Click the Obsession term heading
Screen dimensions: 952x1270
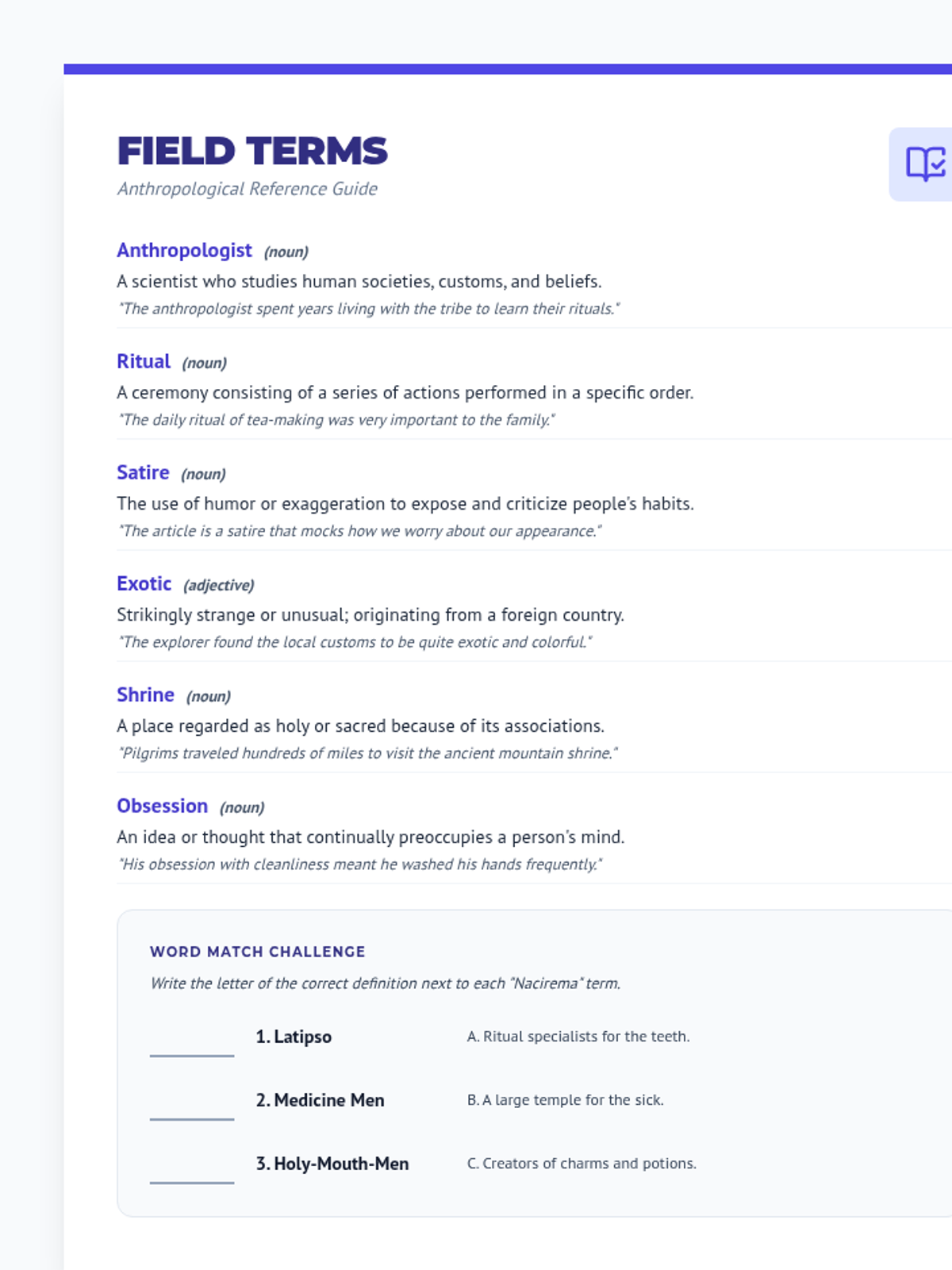coord(162,806)
